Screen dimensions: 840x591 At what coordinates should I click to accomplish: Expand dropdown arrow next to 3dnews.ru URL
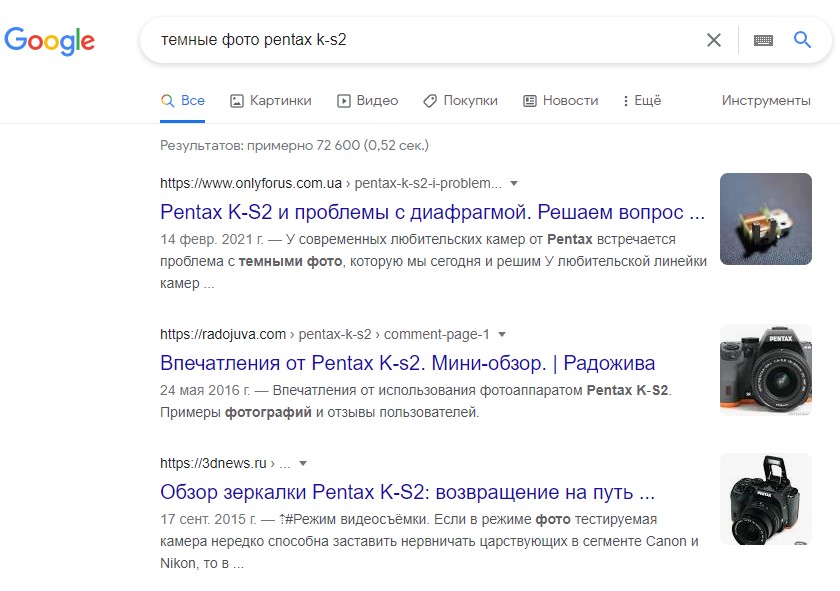click(x=303, y=464)
